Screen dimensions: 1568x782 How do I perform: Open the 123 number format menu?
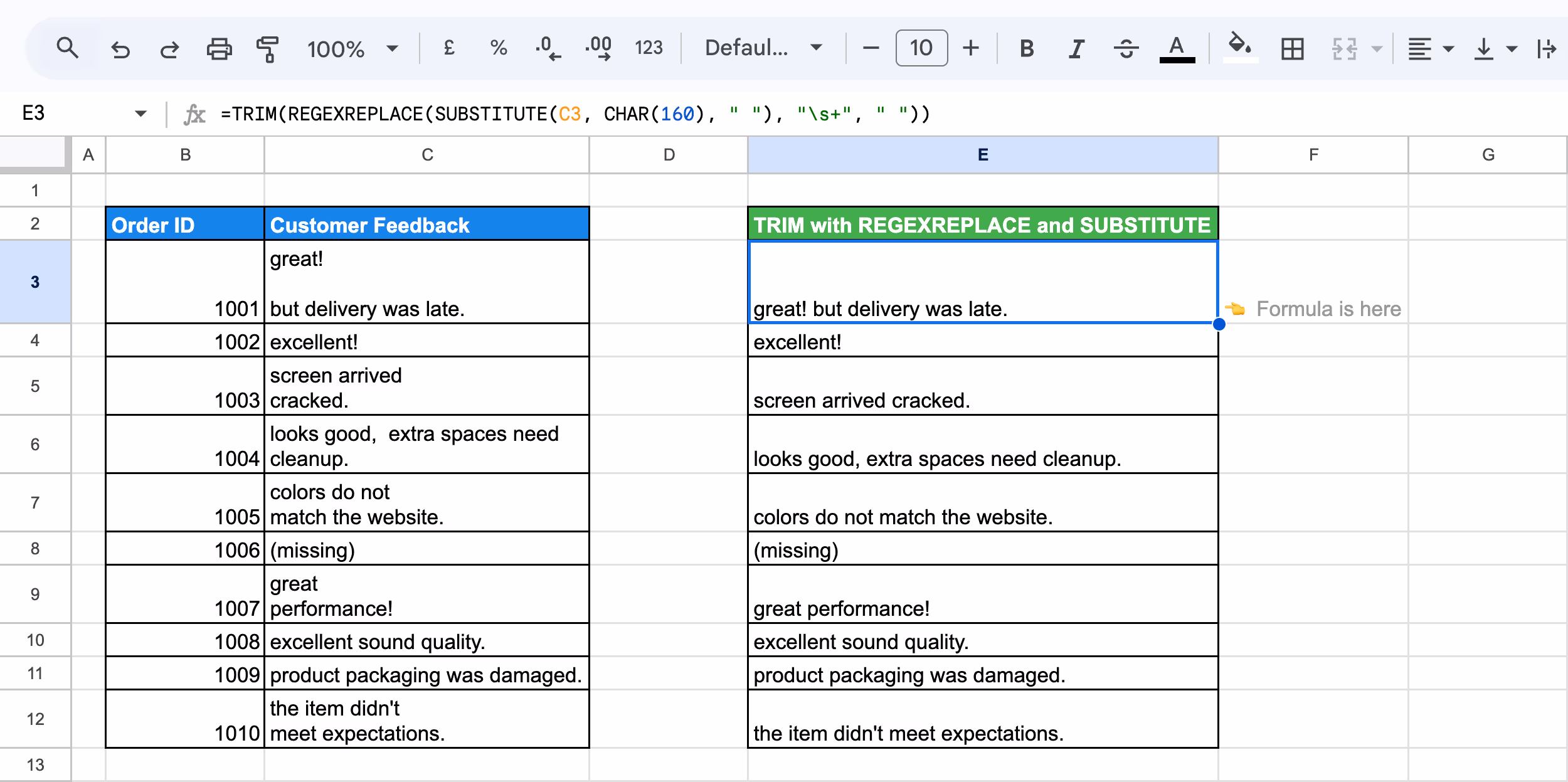coord(648,48)
